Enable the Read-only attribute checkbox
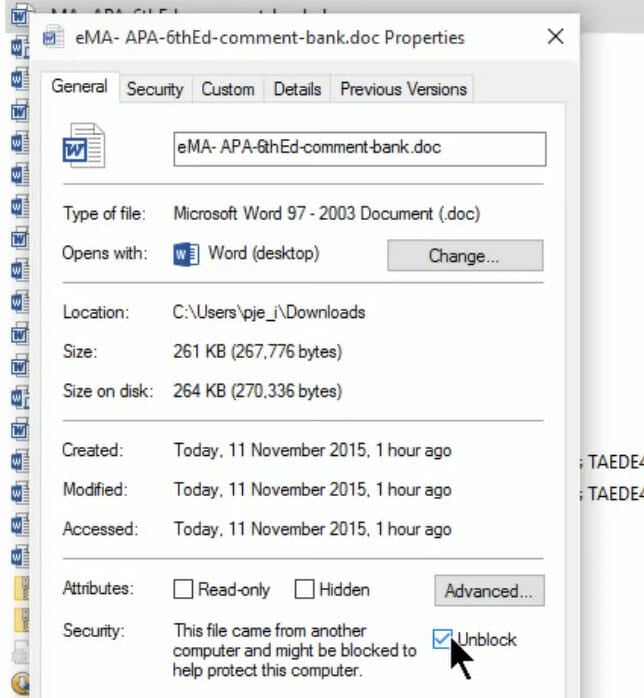Screen dimensions: 644x698 coord(183,589)
